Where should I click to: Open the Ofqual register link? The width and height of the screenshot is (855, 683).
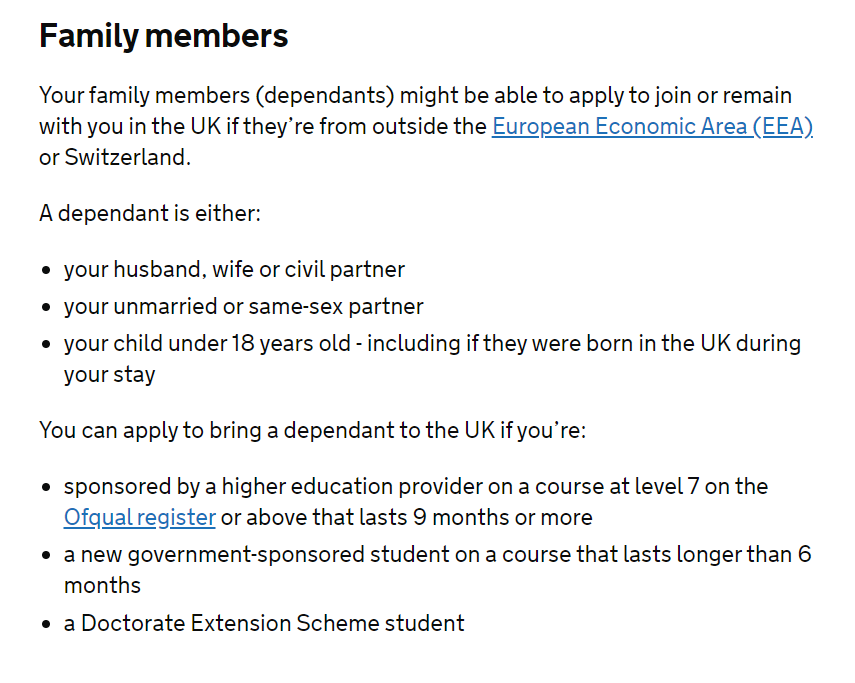[x=140, y=518]
